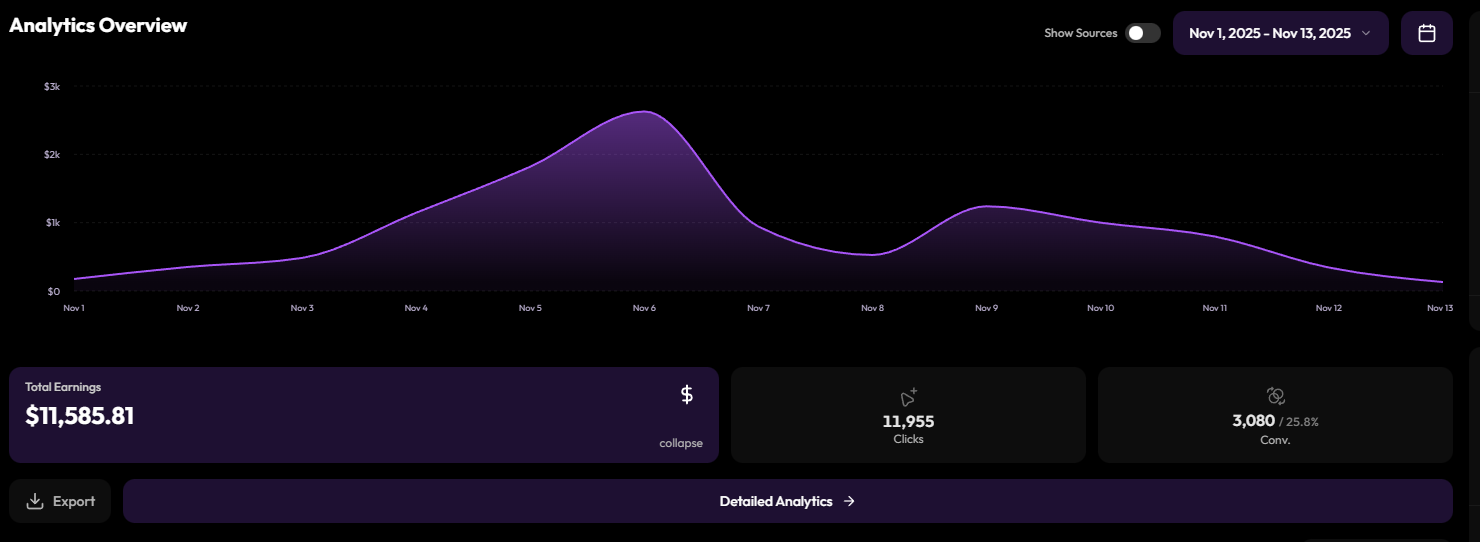Image resolution: width=1480 pixels, height=542 pixels.
Task: Click the 3,080 conversions value
Action: (x=1253, y=421)
